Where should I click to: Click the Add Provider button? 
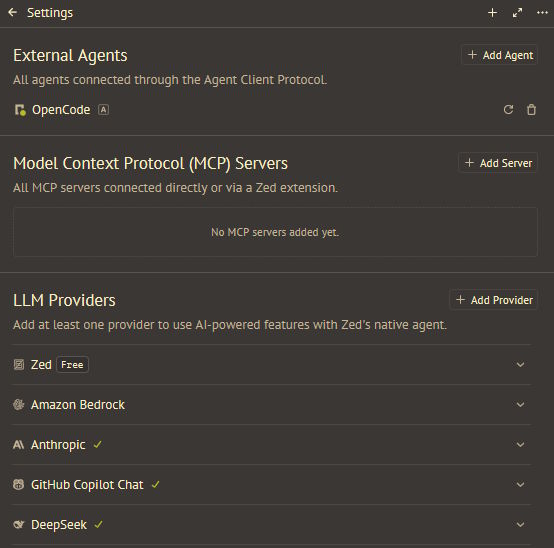[x=494, y=300]
